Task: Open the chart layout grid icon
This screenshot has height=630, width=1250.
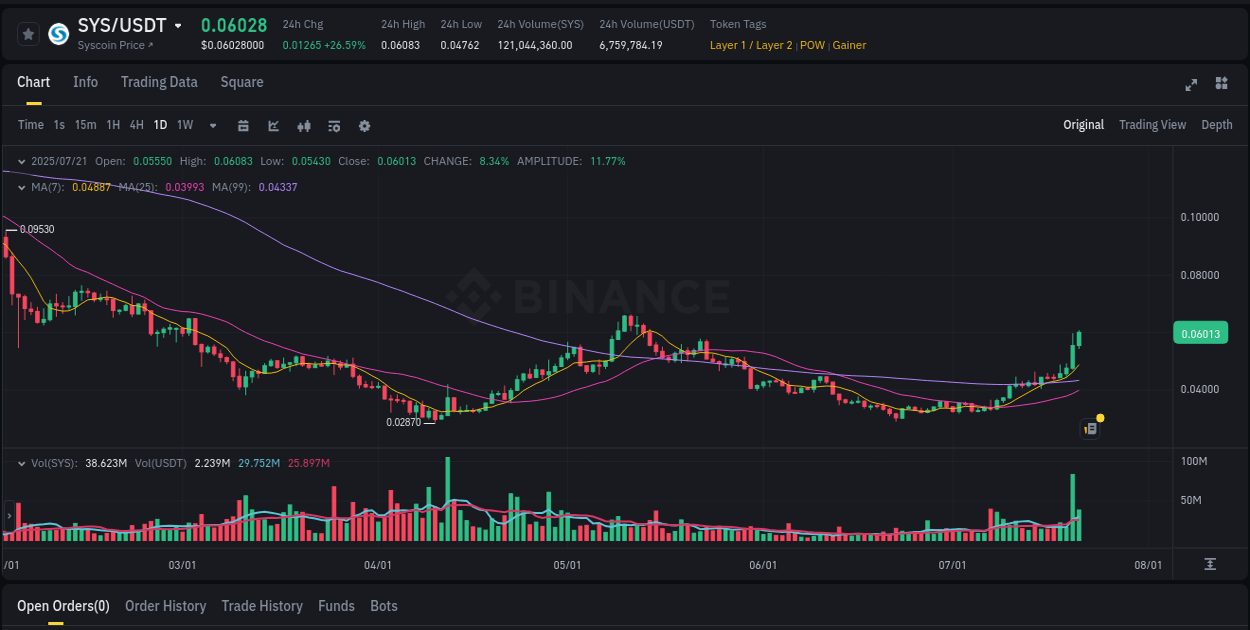Action: (x=1221, y=85)
